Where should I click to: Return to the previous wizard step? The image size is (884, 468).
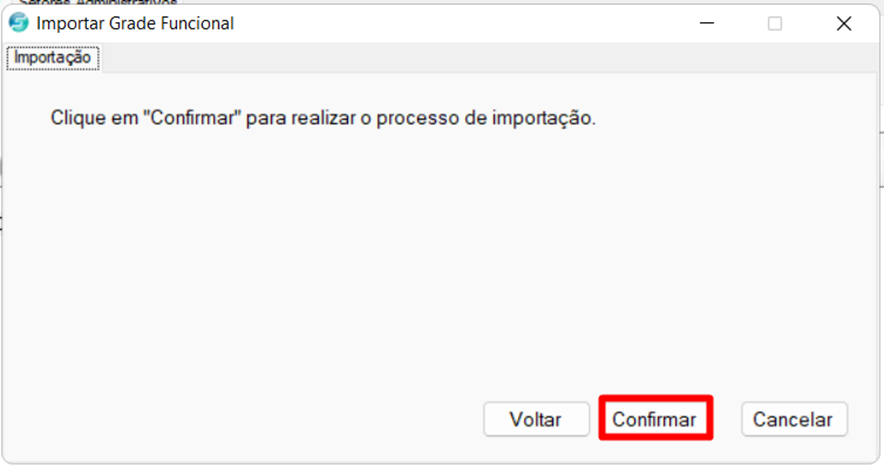pos(536,419)
